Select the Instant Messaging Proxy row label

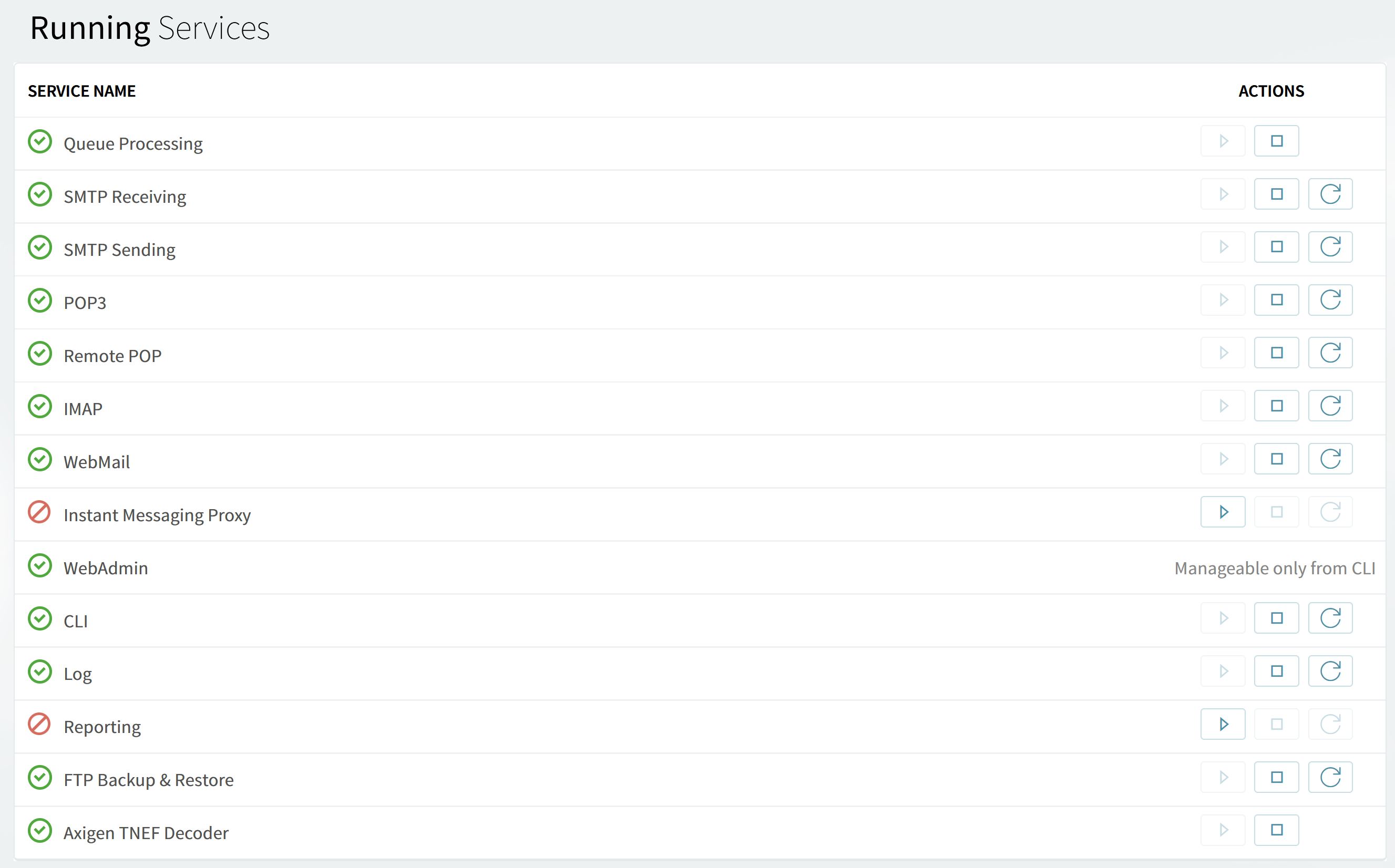tap(157, 515)
